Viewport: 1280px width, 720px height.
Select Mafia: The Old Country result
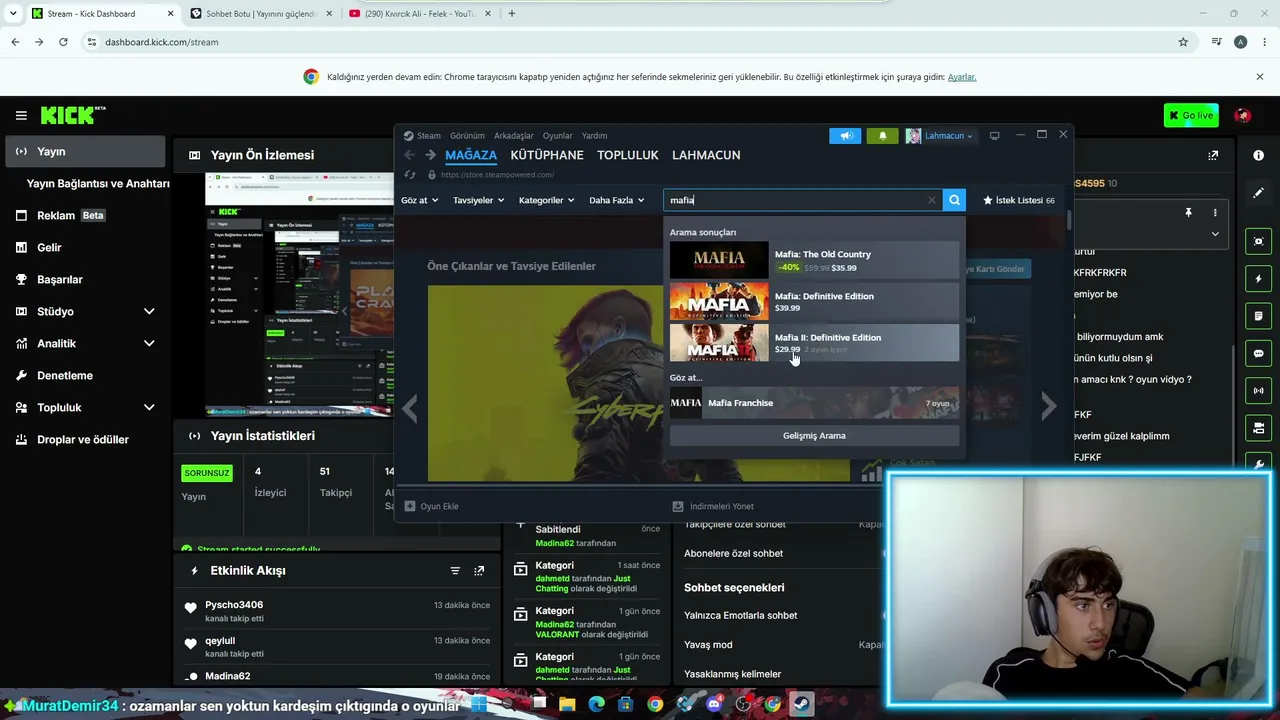[814, 260]
